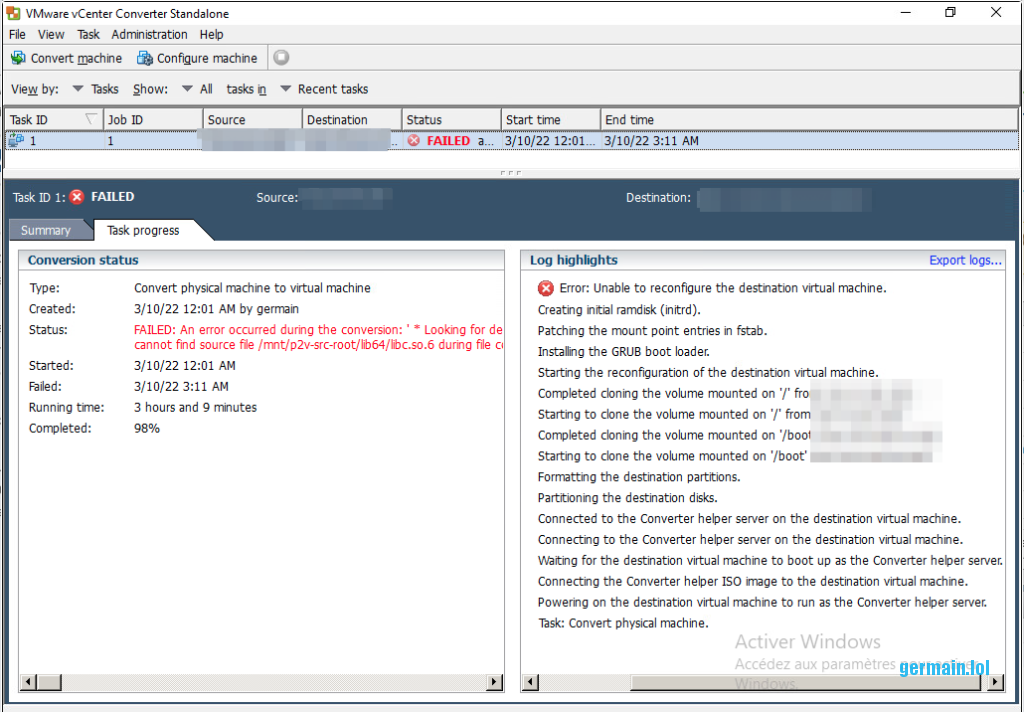Click the Configure machine toolbar icon
The image size is (1024, 712).
point(145,58)
